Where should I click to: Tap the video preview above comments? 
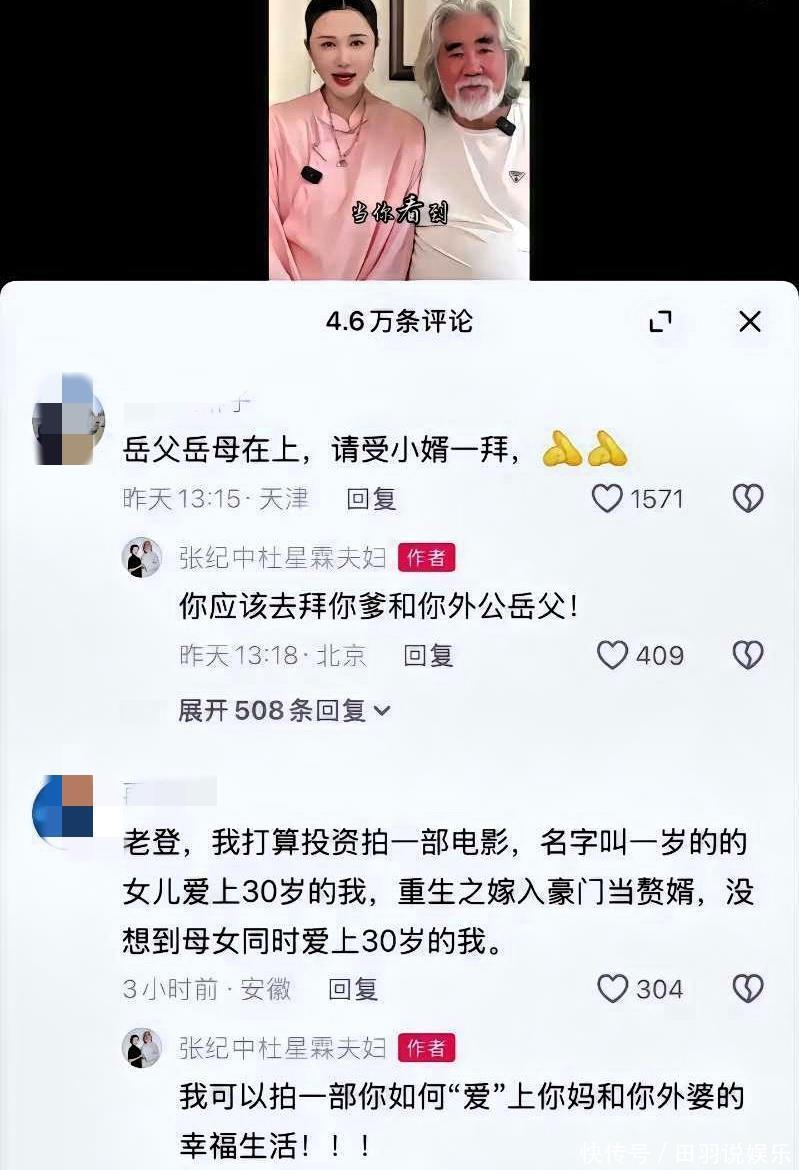pyautogui.click(x=399, y=140)
